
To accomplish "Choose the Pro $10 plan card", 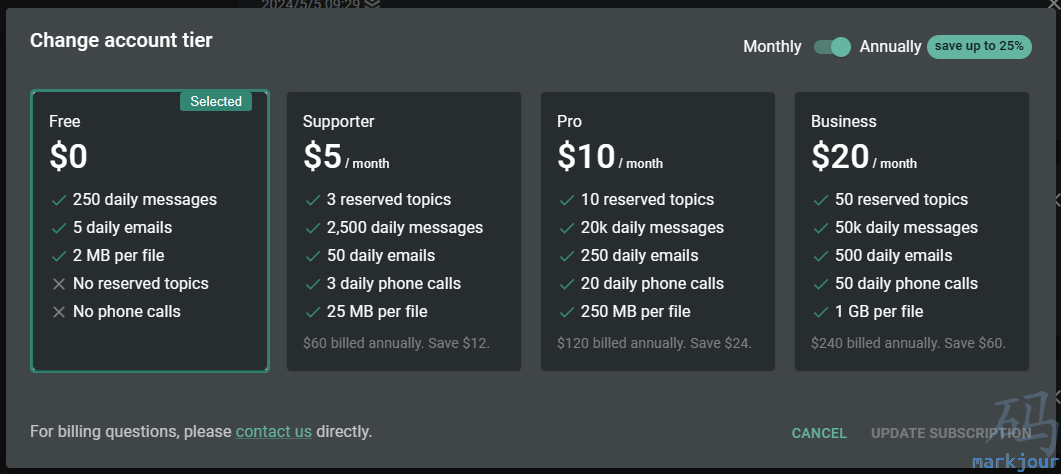I will pyautogui.click(x=658, y=231).
